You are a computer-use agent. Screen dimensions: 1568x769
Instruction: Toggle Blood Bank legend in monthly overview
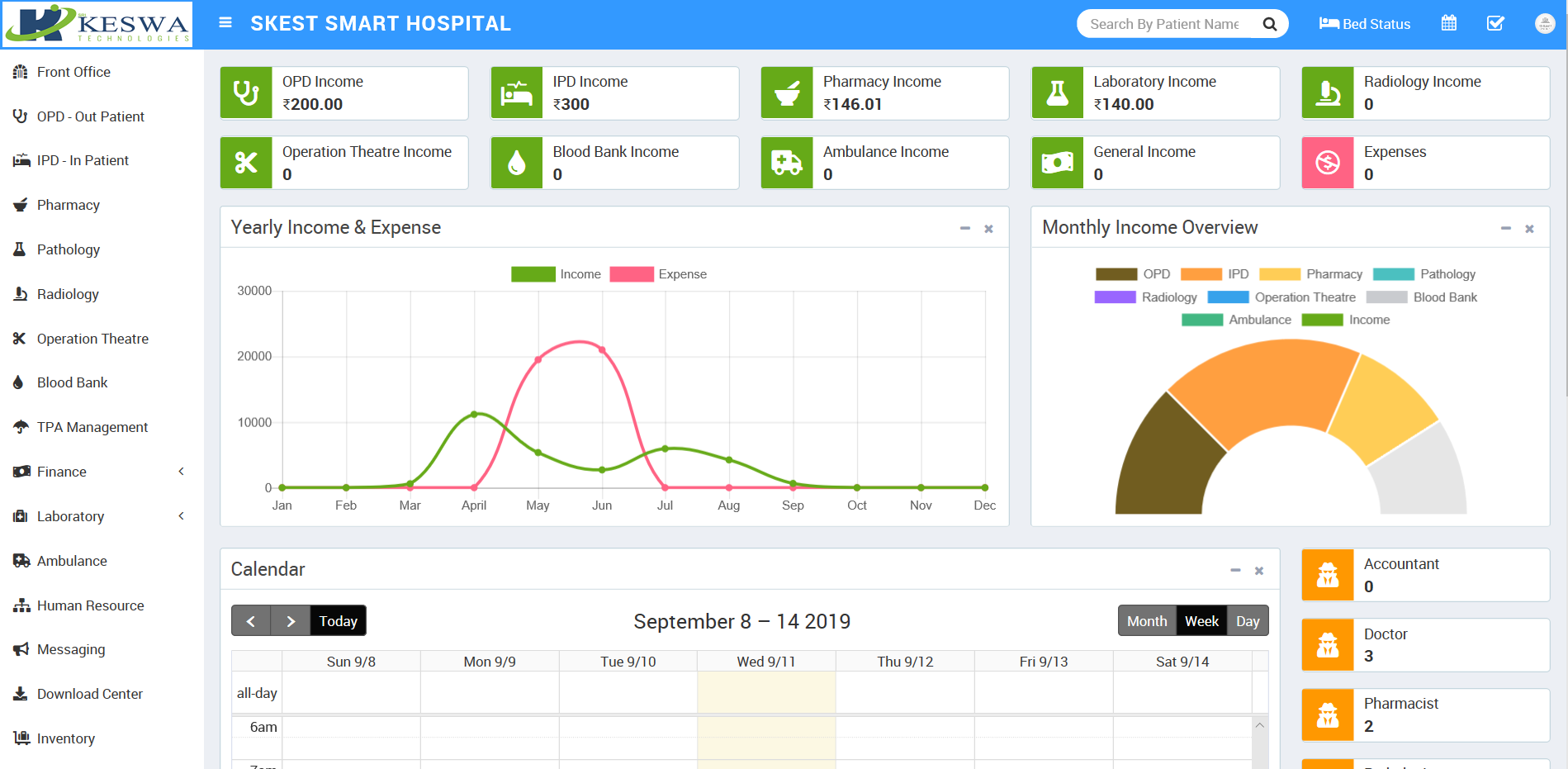(1422, 297)
